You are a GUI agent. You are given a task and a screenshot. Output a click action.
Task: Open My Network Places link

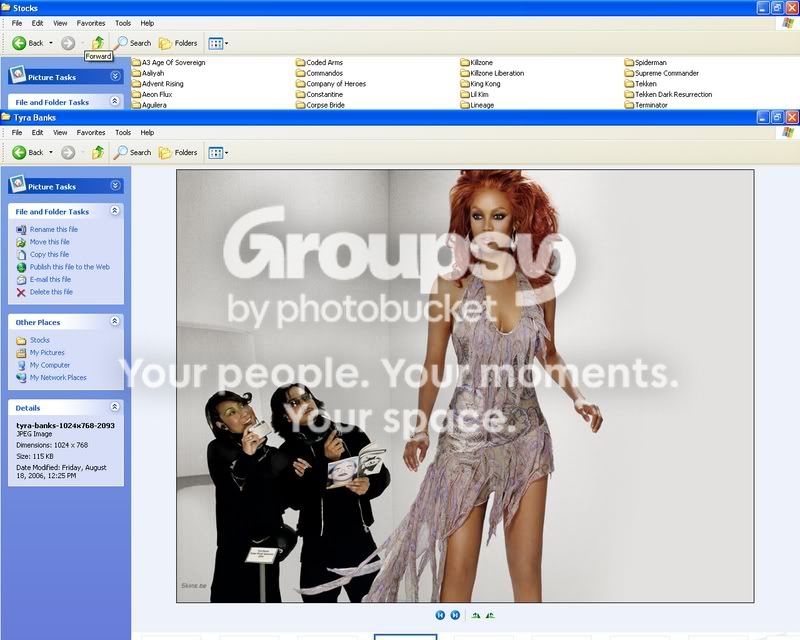(x=58, y=378)
